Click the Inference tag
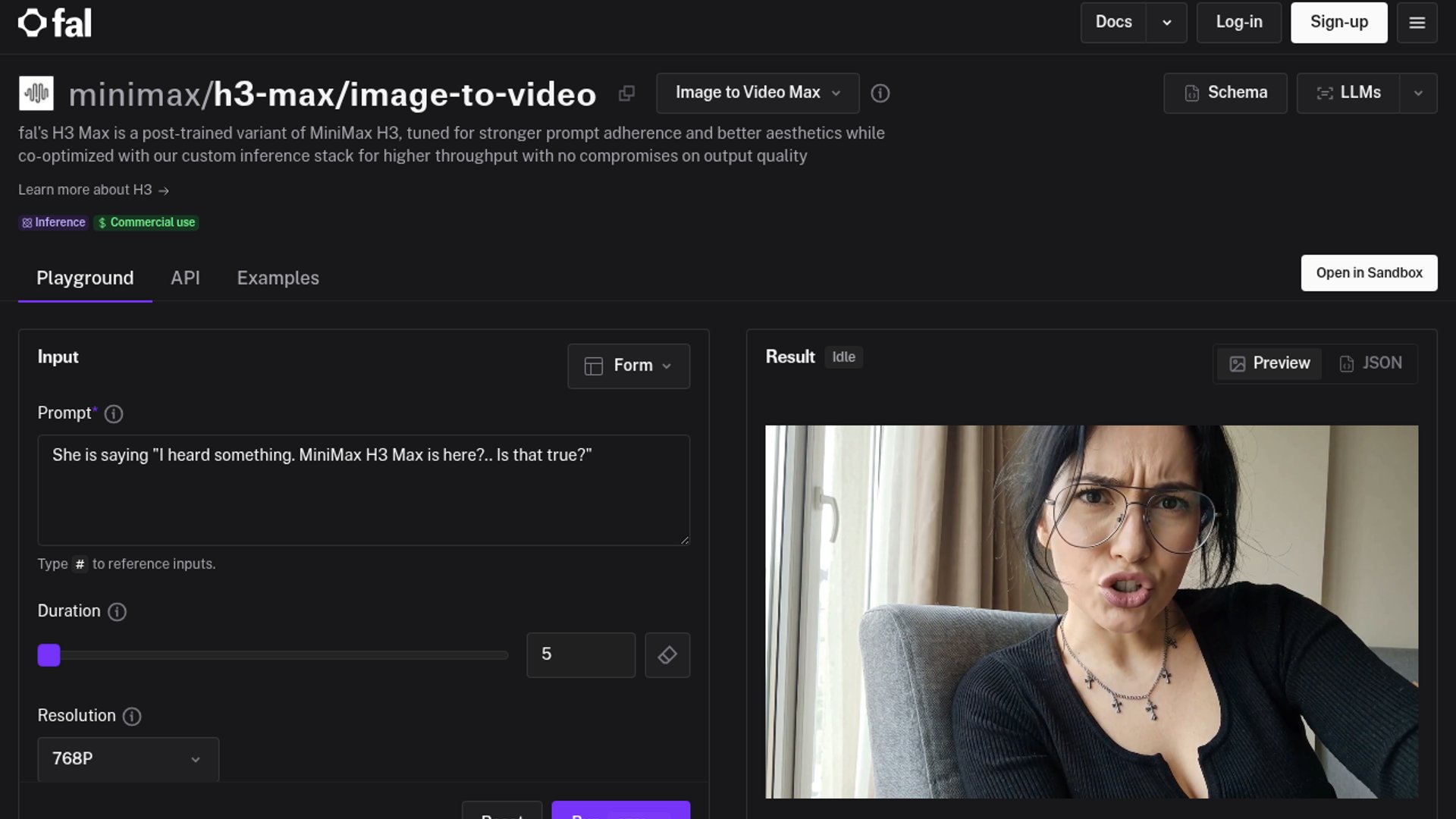This screenshot has height=819, width=1456. coord(53,223)
